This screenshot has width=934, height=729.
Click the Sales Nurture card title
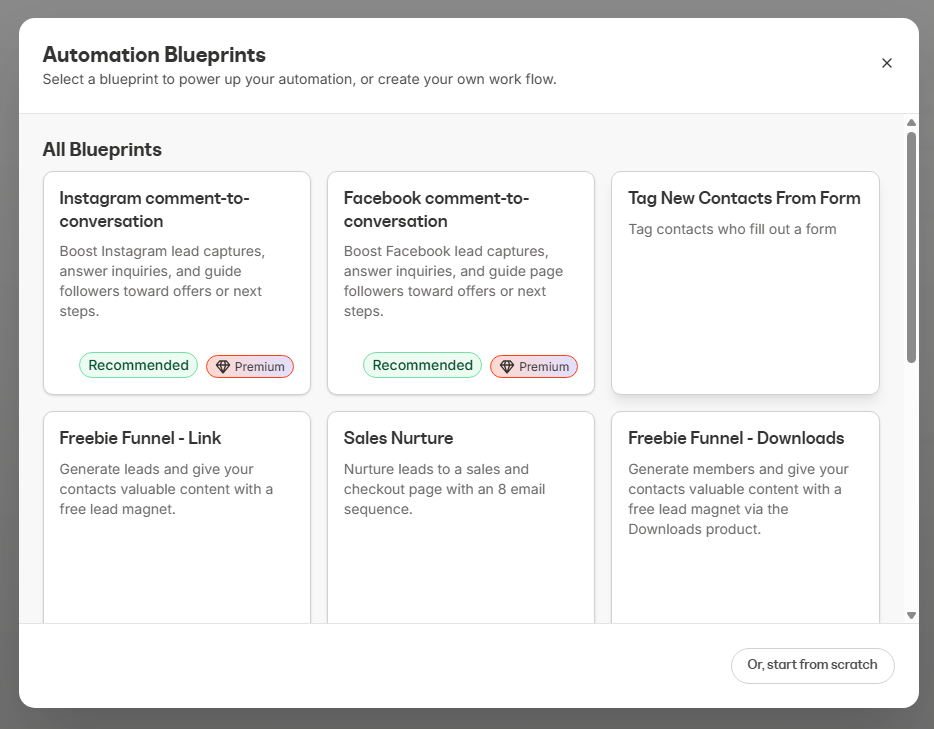[398, 438]
